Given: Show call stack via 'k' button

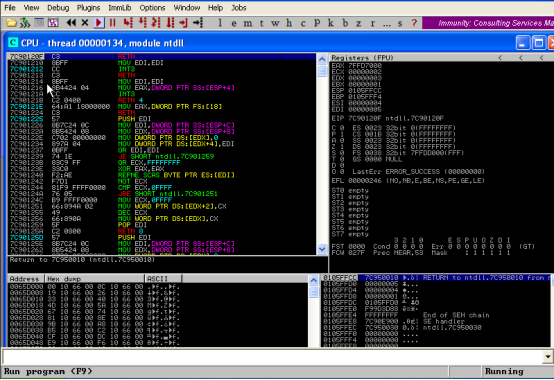Looking at the screenshot, I should [331, 23].
